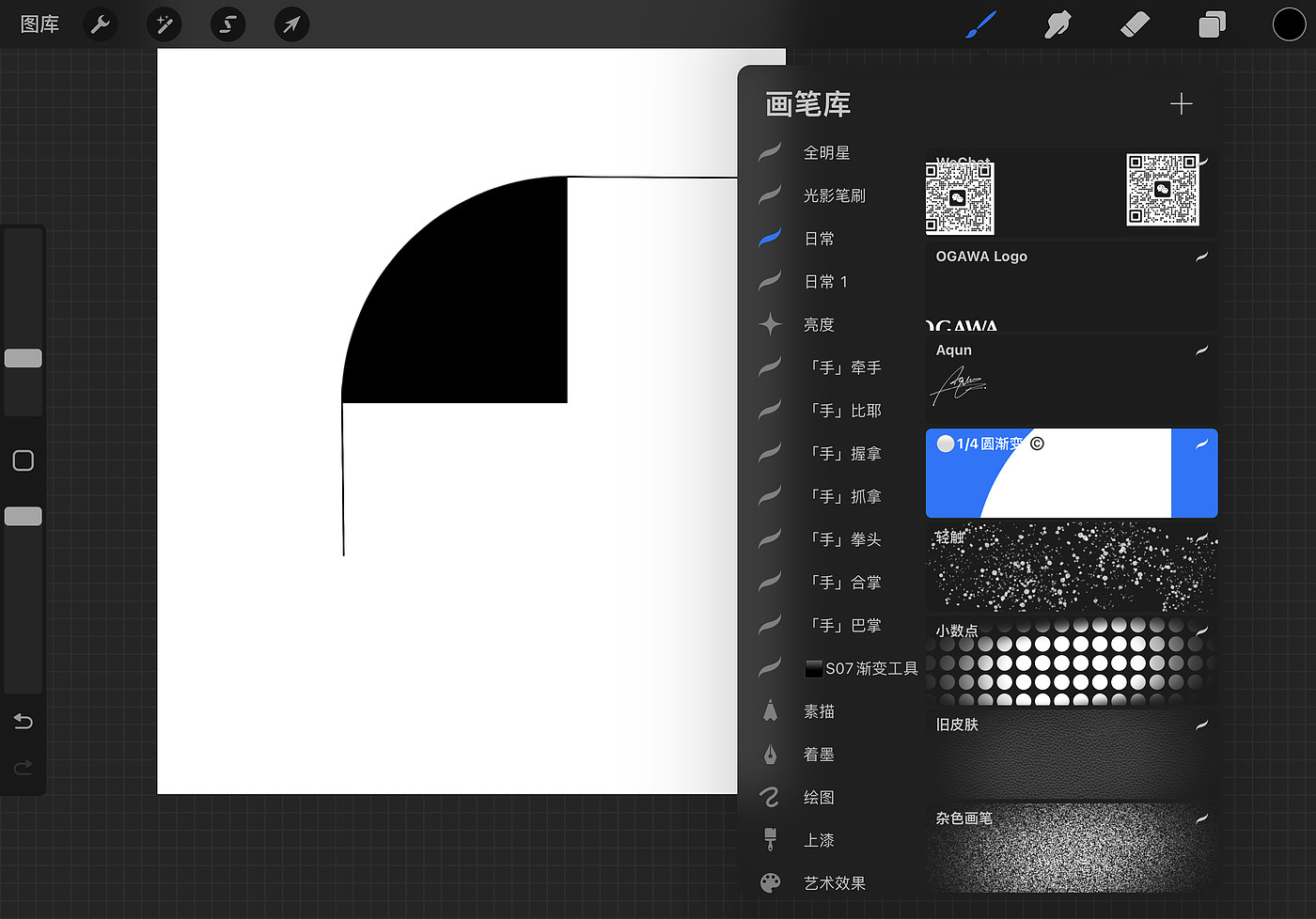Activate the Transform arrow tool
1316x919 pixels.
coord(291,24)
